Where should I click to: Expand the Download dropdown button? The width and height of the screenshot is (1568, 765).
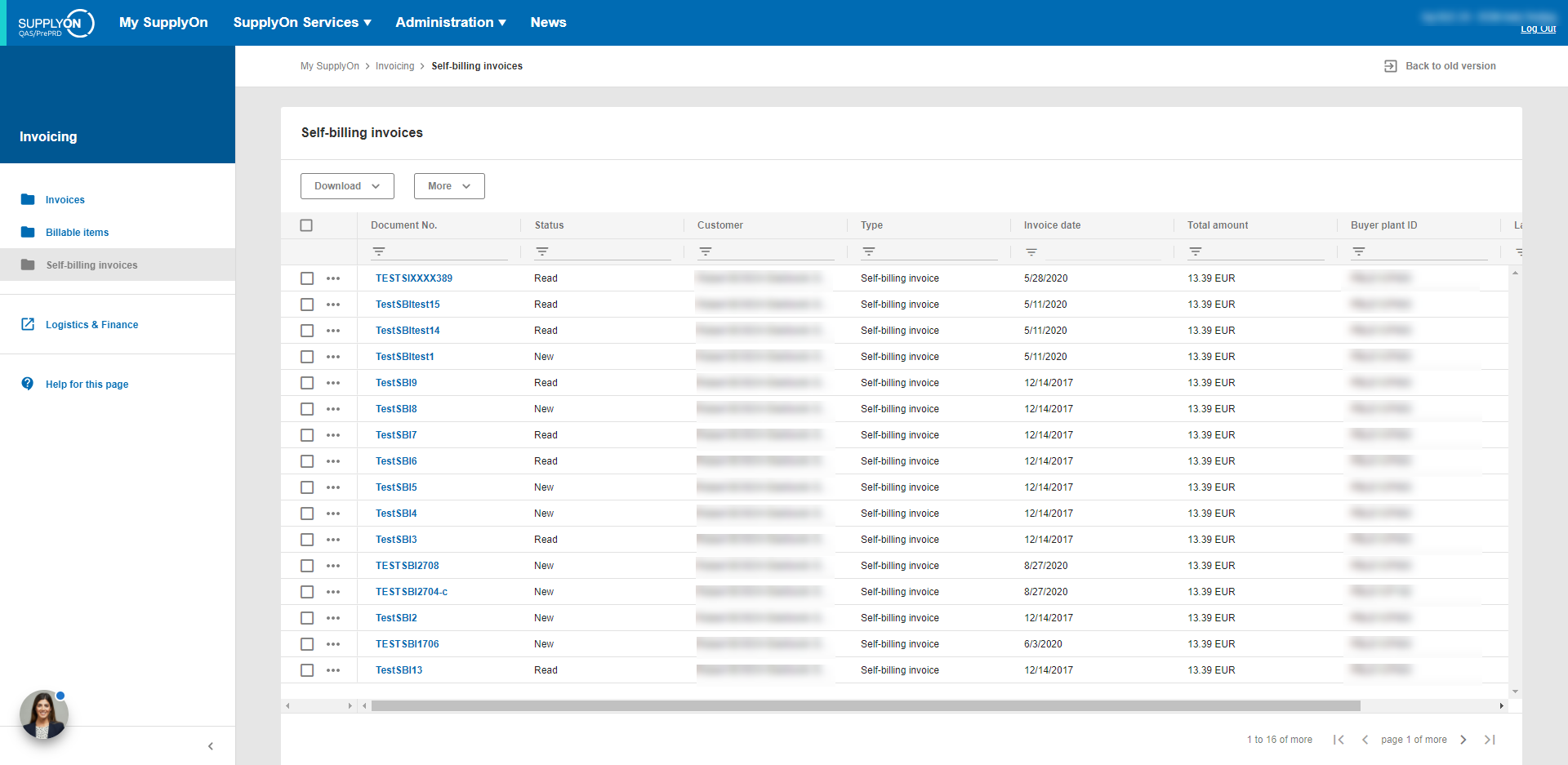(347, 186)
